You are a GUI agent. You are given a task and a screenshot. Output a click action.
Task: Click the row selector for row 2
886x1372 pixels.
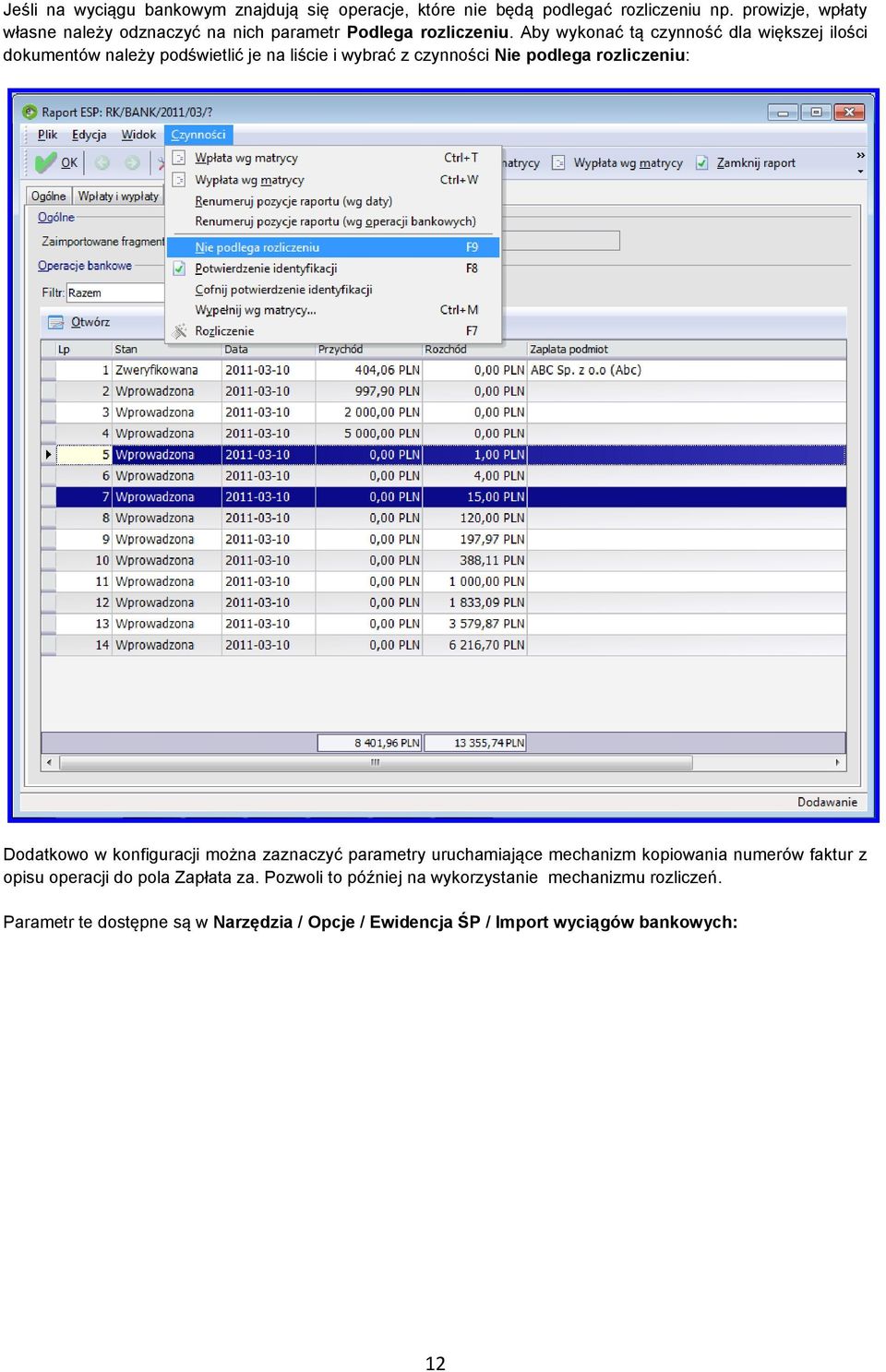(49, 391)
